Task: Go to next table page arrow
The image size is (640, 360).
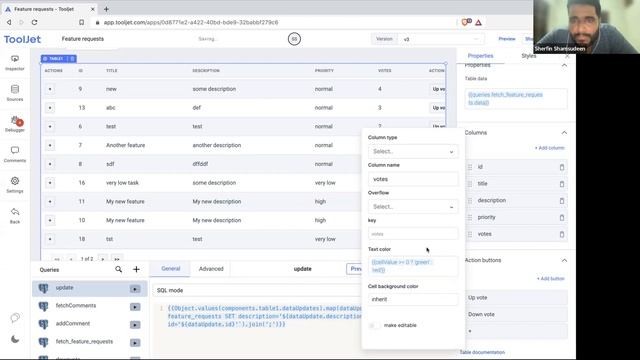Action: click(103, 259)
